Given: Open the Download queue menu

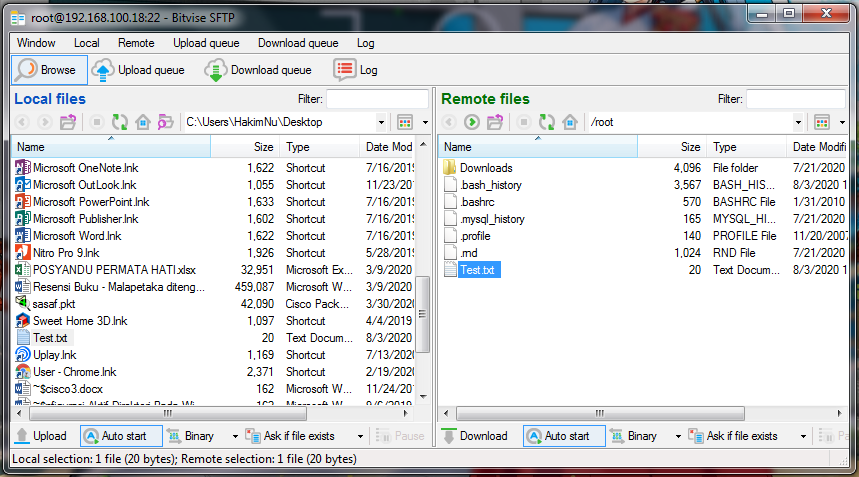Looking at the screenshot, I should 298,43.
